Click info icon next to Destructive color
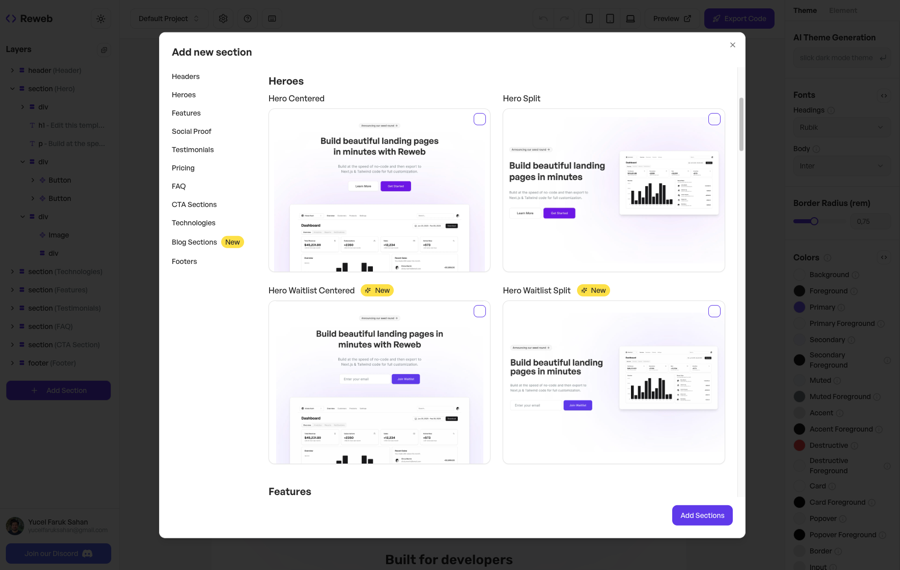 [x=854, y=445]
